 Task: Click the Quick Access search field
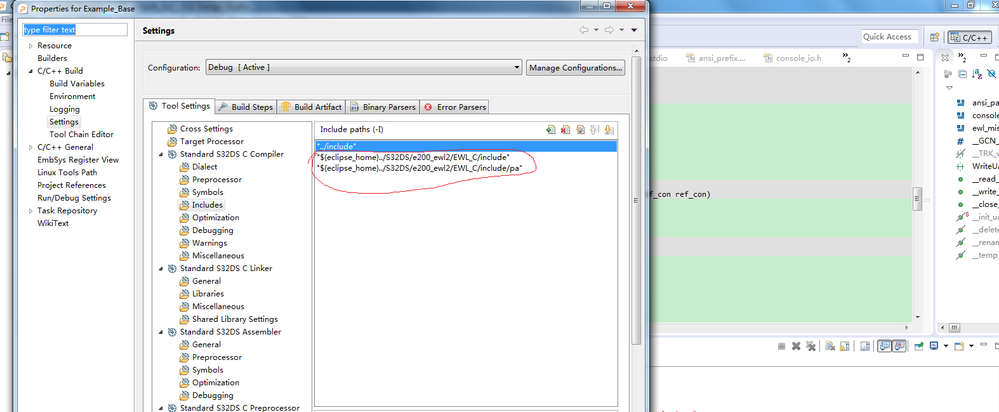pos(890,37)
